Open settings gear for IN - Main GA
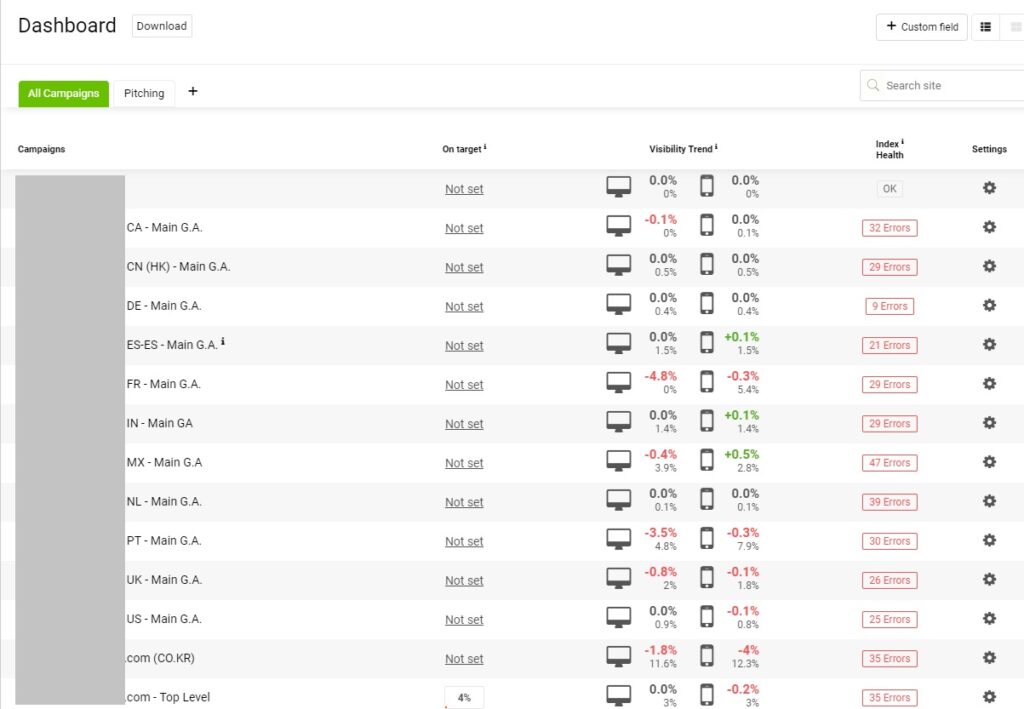 (x=989, y=423)
